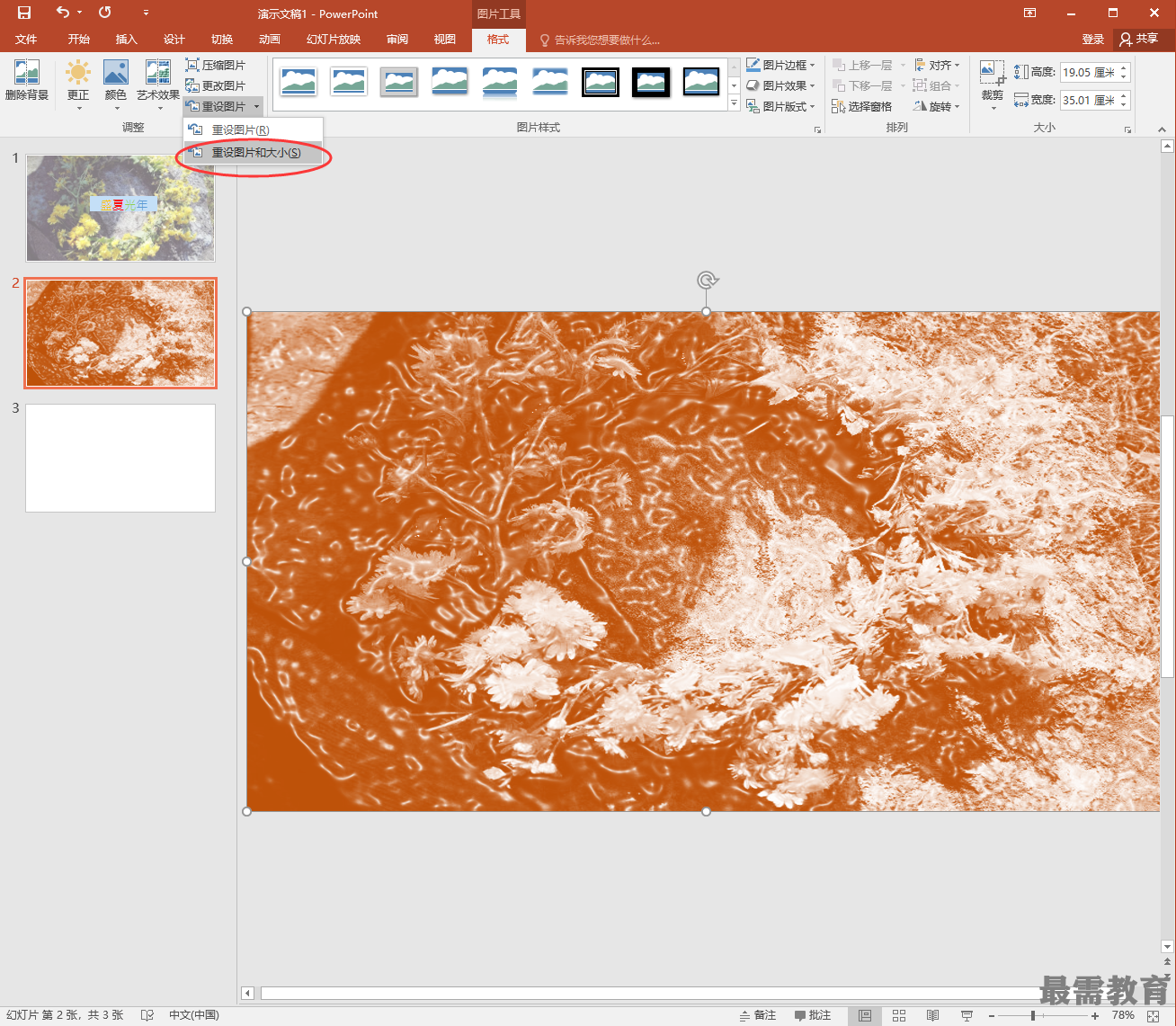Click the 78% zoom level
This screenshot has height=1026, width=1176.
click(x=1123, y=1015)
